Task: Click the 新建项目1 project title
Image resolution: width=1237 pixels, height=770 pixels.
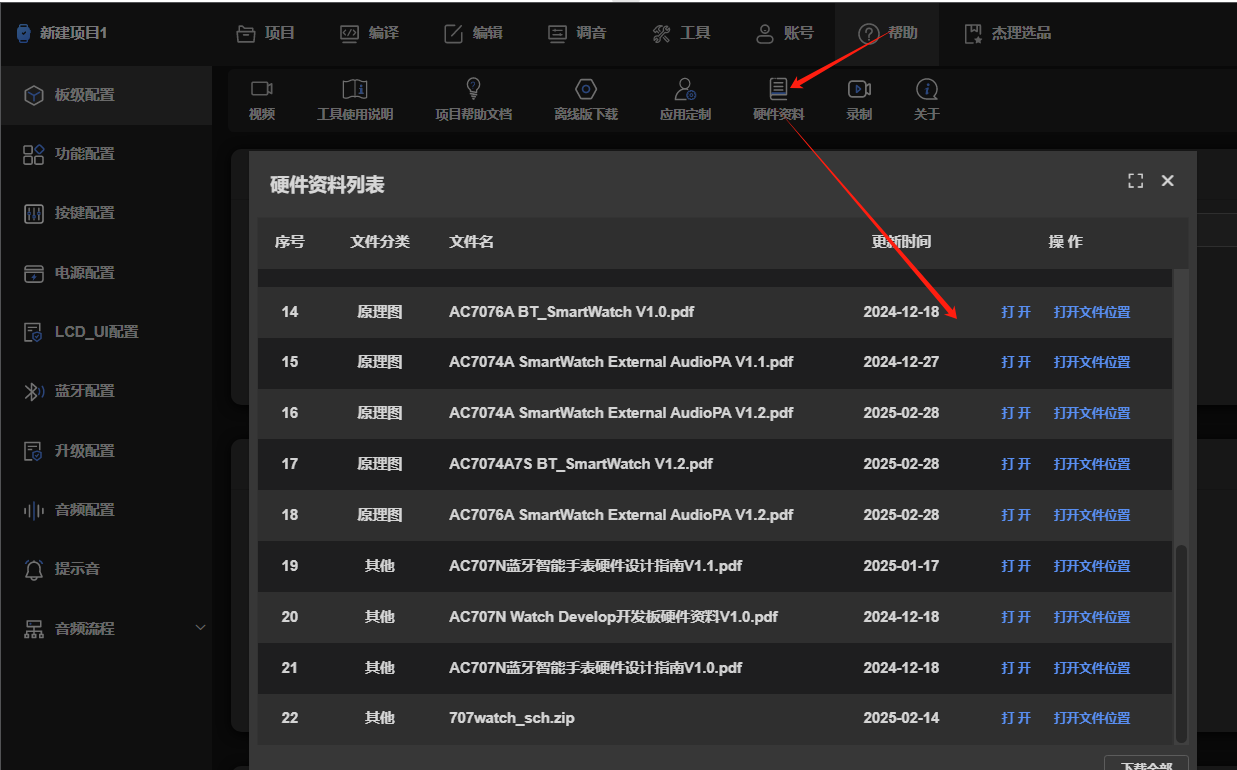Action: [x=73, y=33]
